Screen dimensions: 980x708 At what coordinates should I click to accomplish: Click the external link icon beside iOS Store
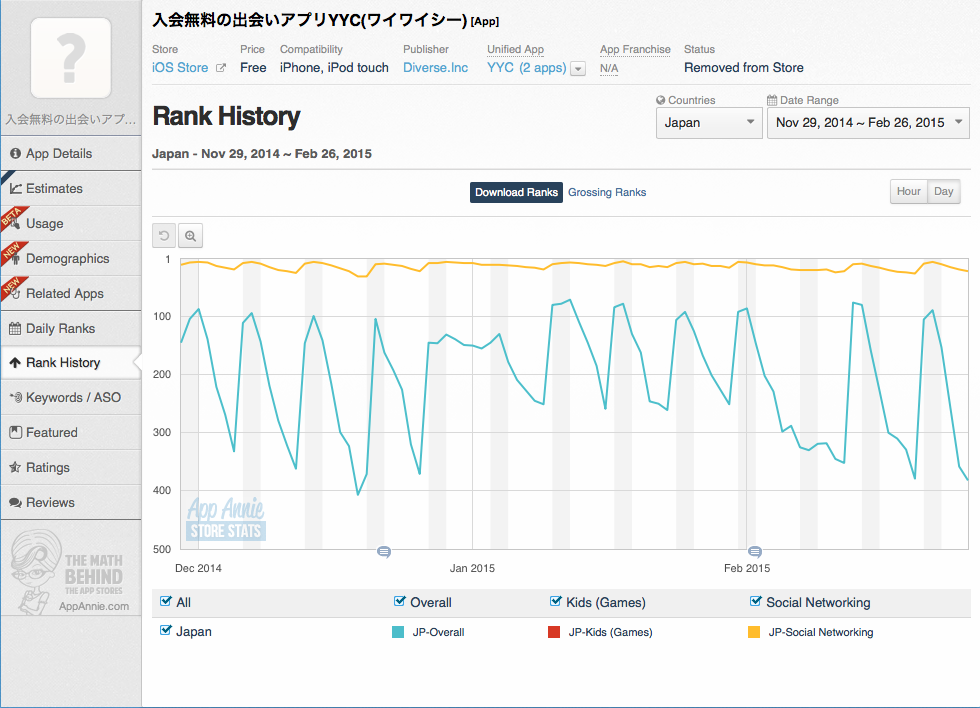pos(221,68)
